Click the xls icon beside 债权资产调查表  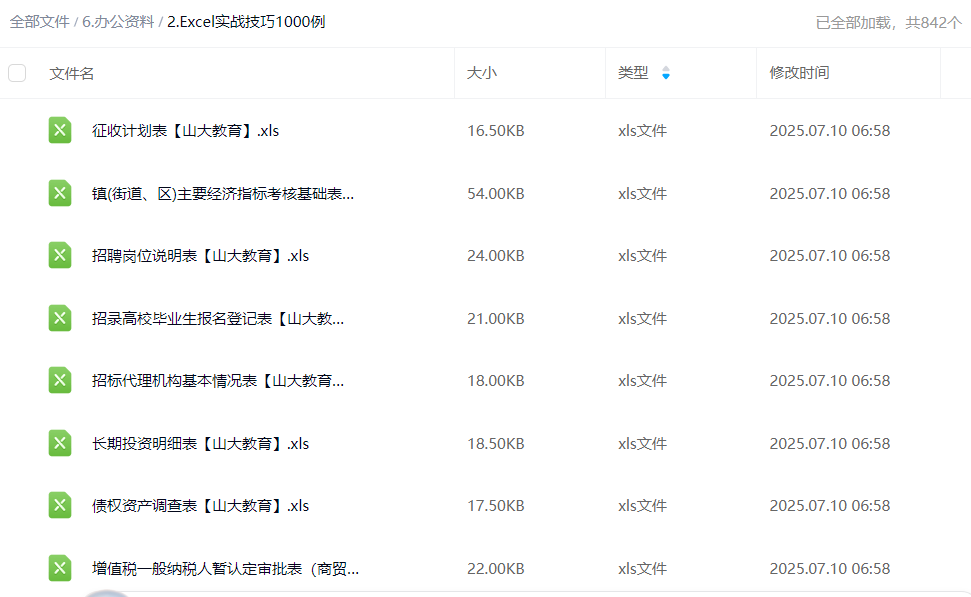pos(60,506)
